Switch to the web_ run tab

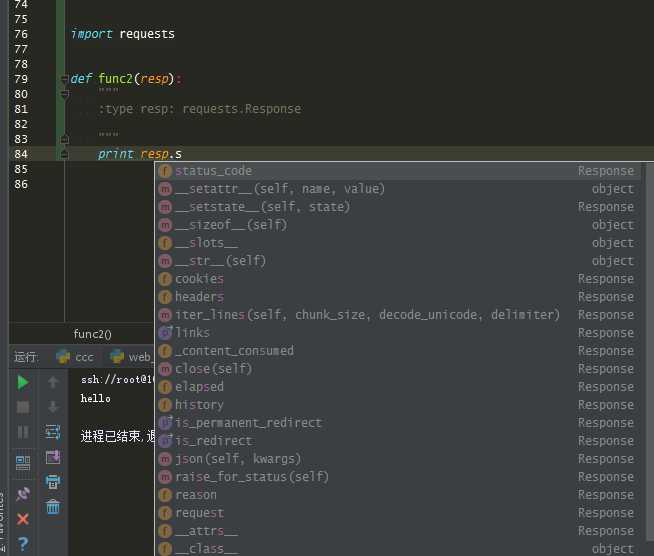(x=130, y=357)
